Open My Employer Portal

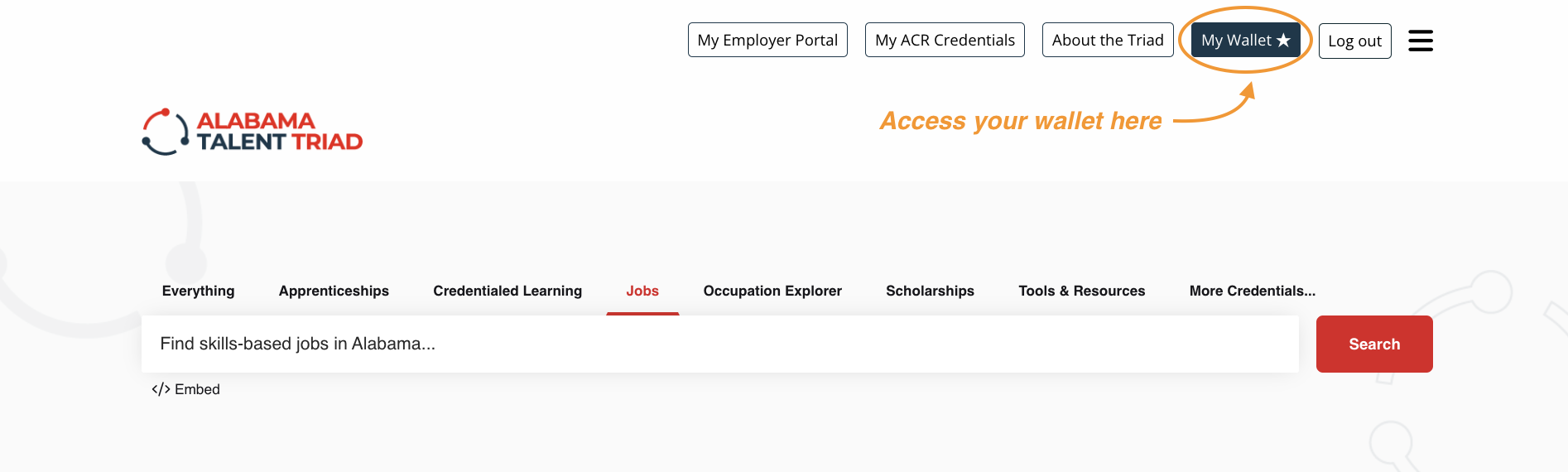767,40
